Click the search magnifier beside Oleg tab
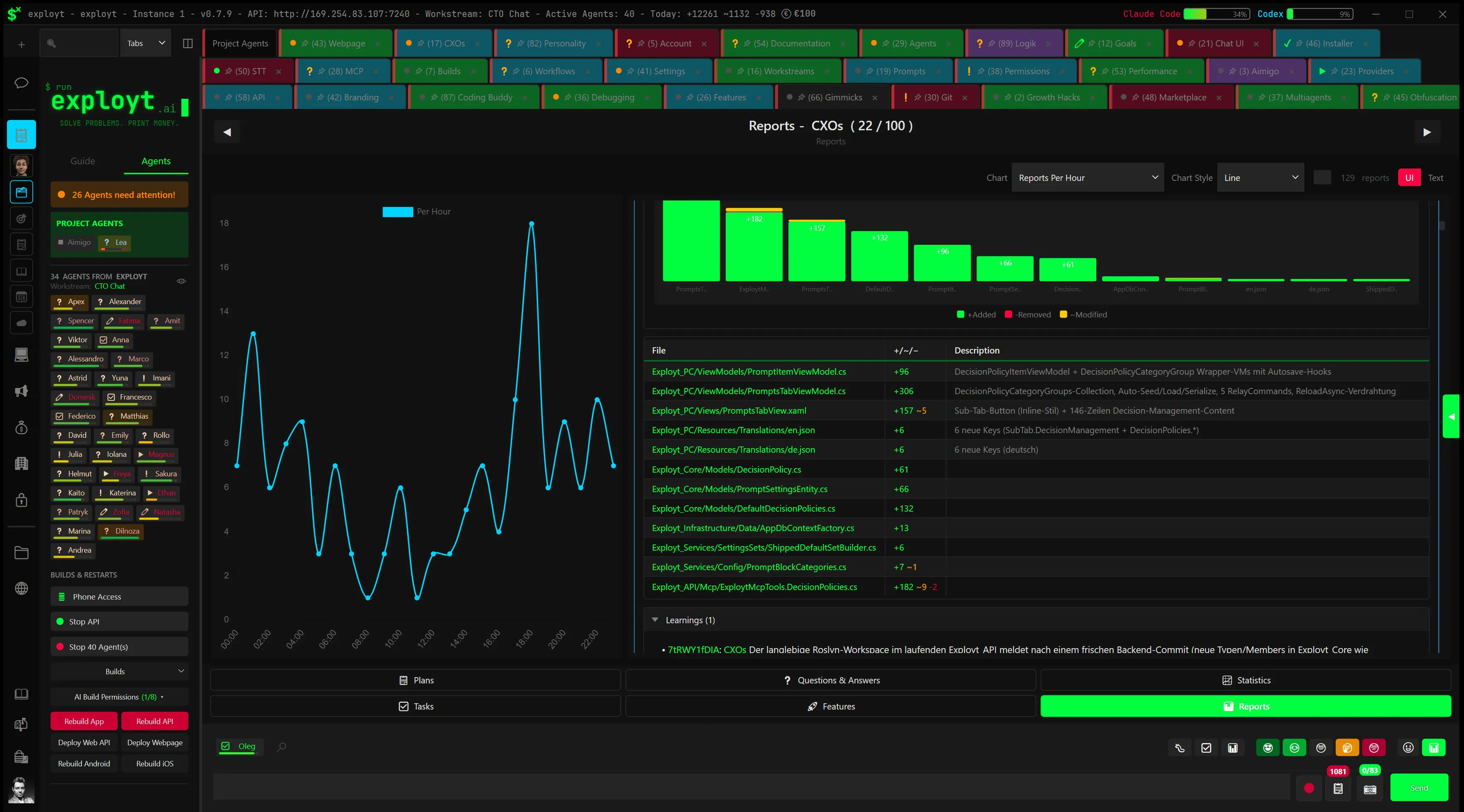This screenshot has height=812, width=1464. (x=281, y=747)
